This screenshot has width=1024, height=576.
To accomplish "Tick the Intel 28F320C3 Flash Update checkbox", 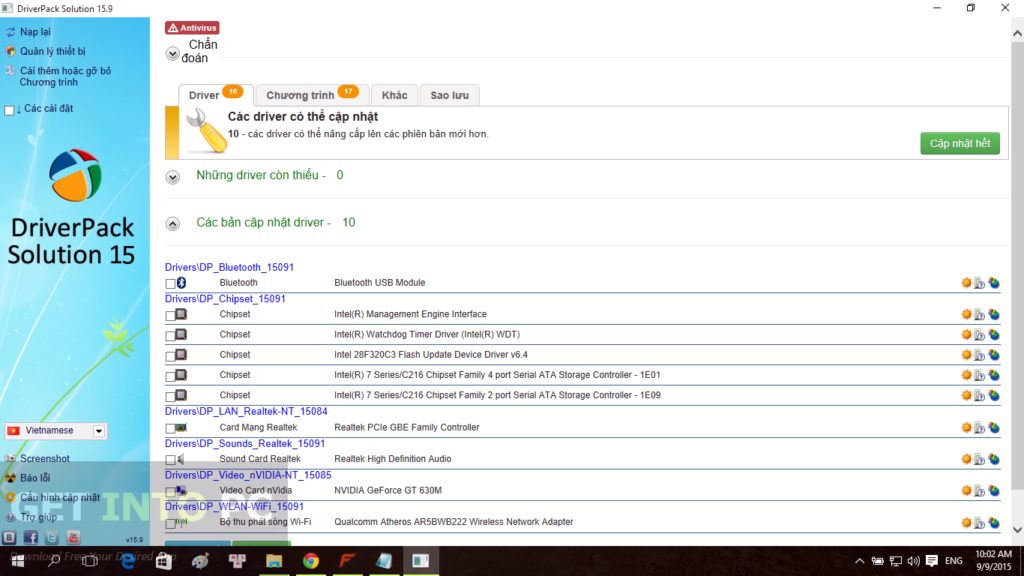I will (x=170, y=356).
